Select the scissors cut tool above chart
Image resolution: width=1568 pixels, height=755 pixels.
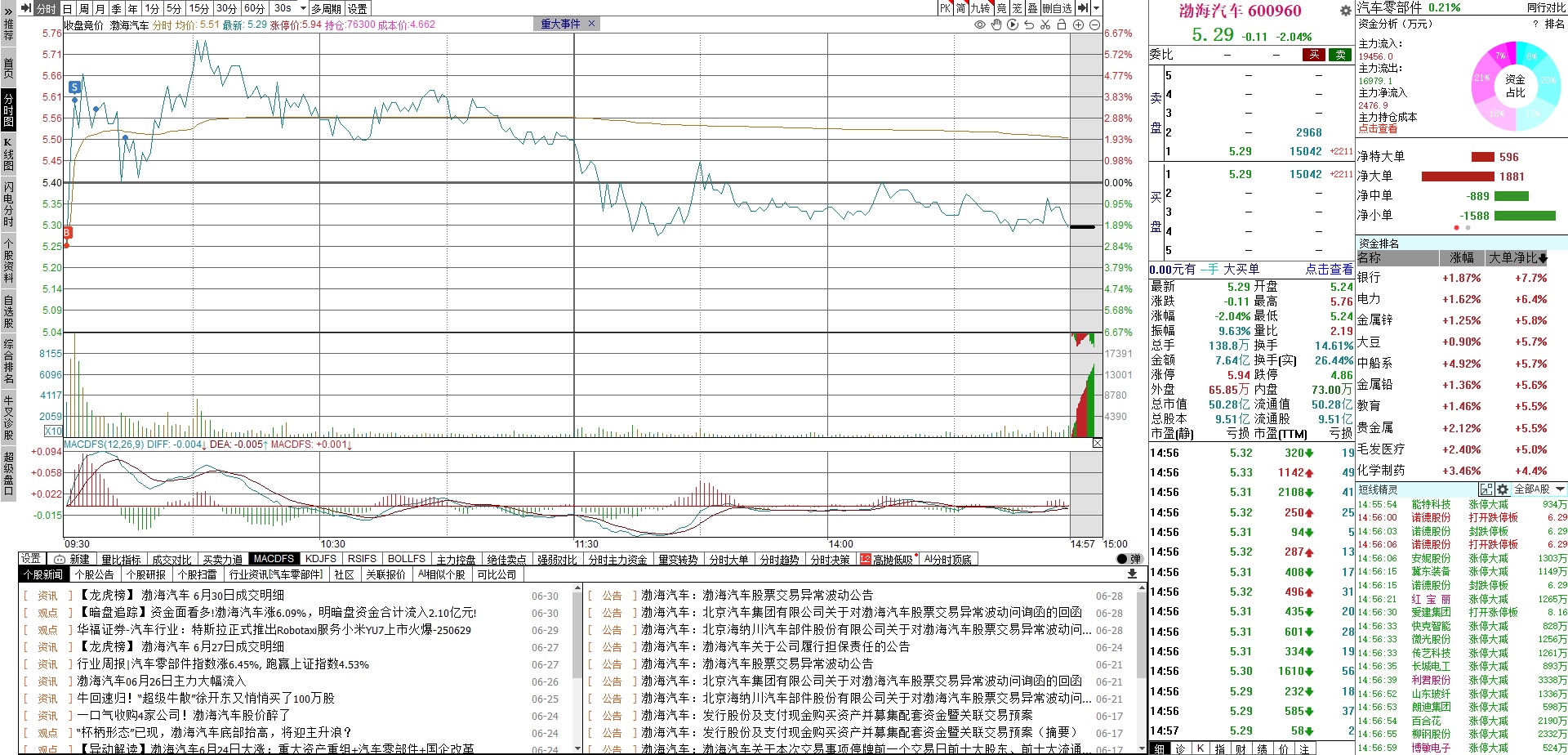[x=1045, y=25]
